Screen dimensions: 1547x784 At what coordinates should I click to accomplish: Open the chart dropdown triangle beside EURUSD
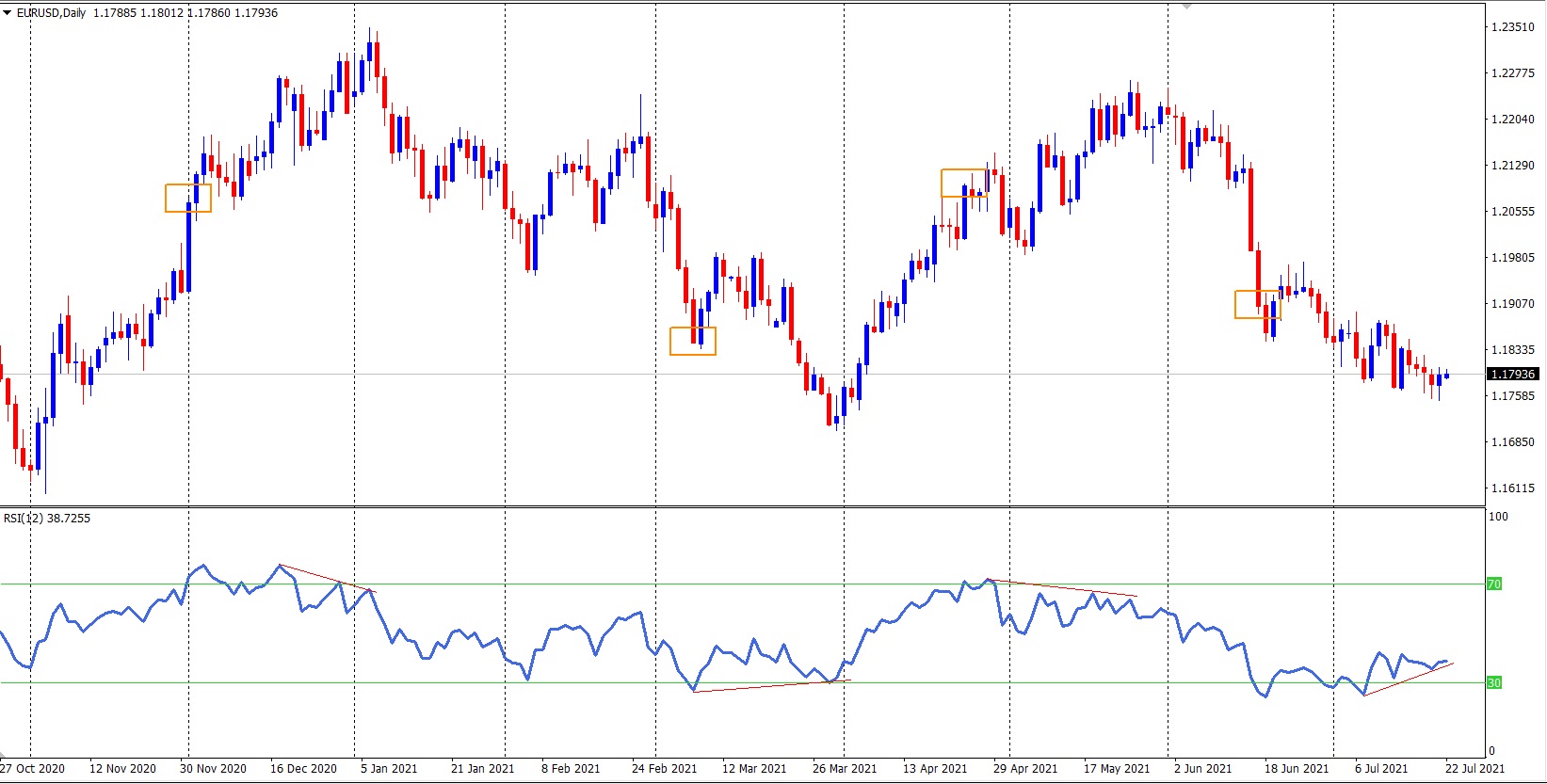[8, 13]
